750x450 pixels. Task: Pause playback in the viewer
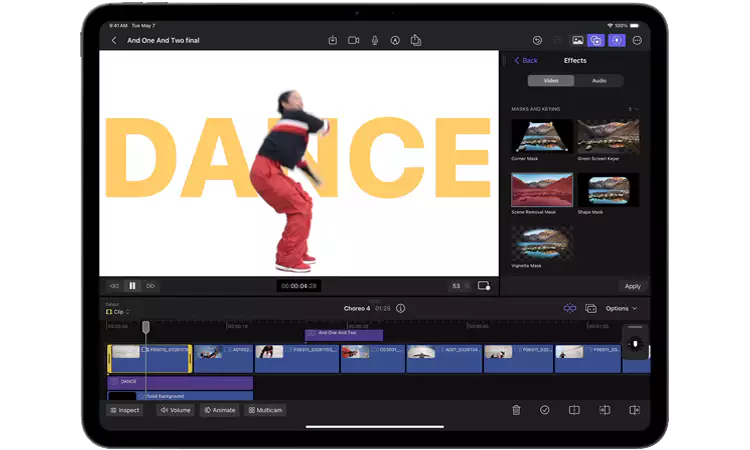tap(132, 286)
